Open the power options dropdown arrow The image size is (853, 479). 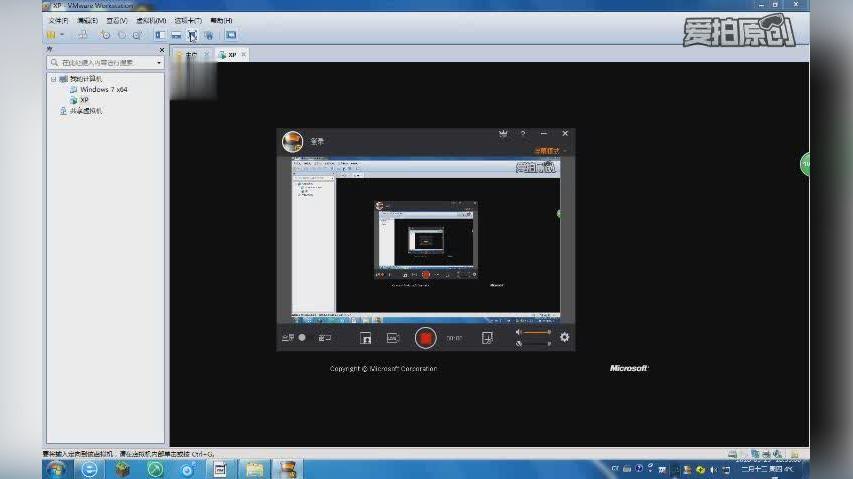62,35
